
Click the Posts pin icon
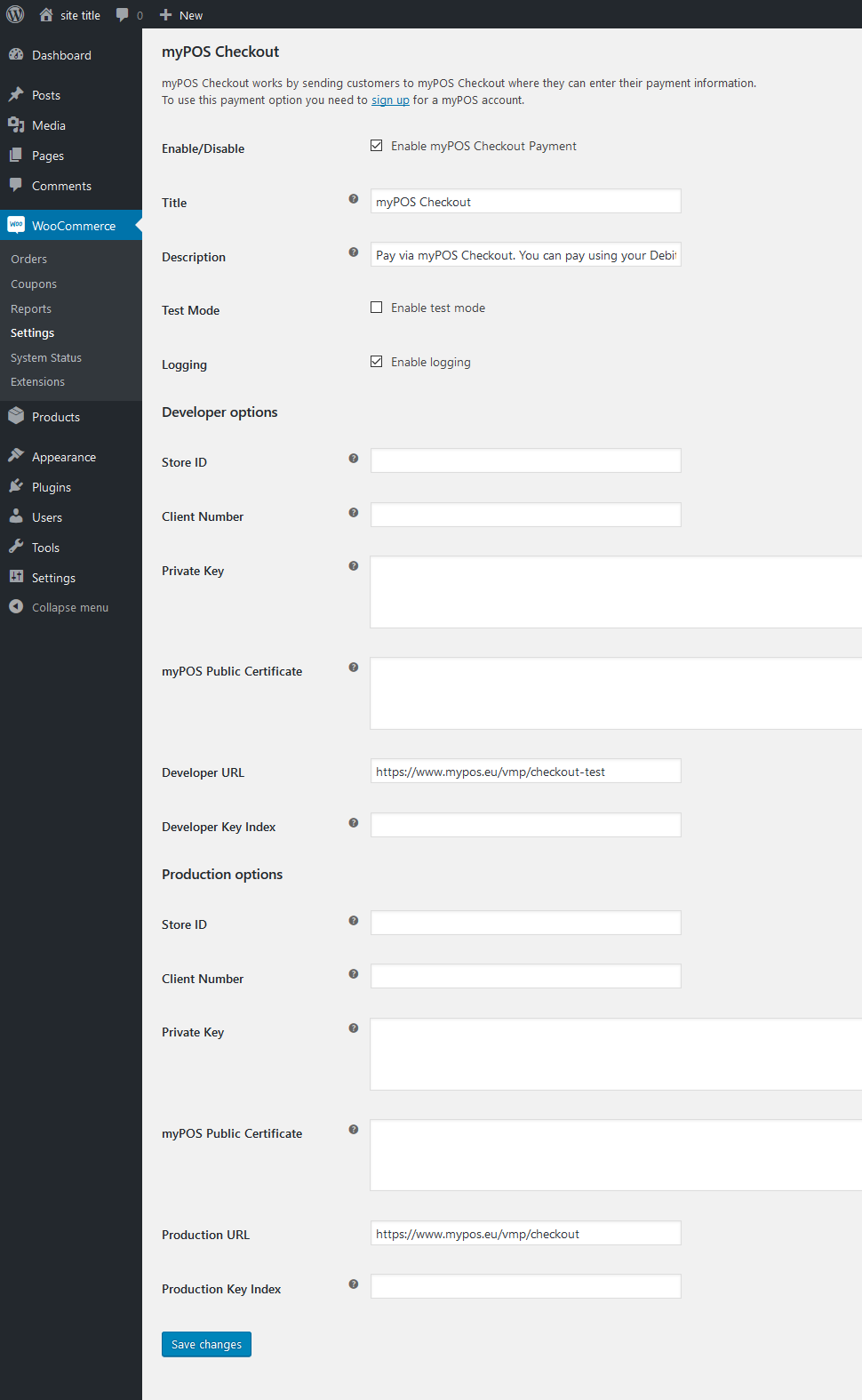click(16, 94)
